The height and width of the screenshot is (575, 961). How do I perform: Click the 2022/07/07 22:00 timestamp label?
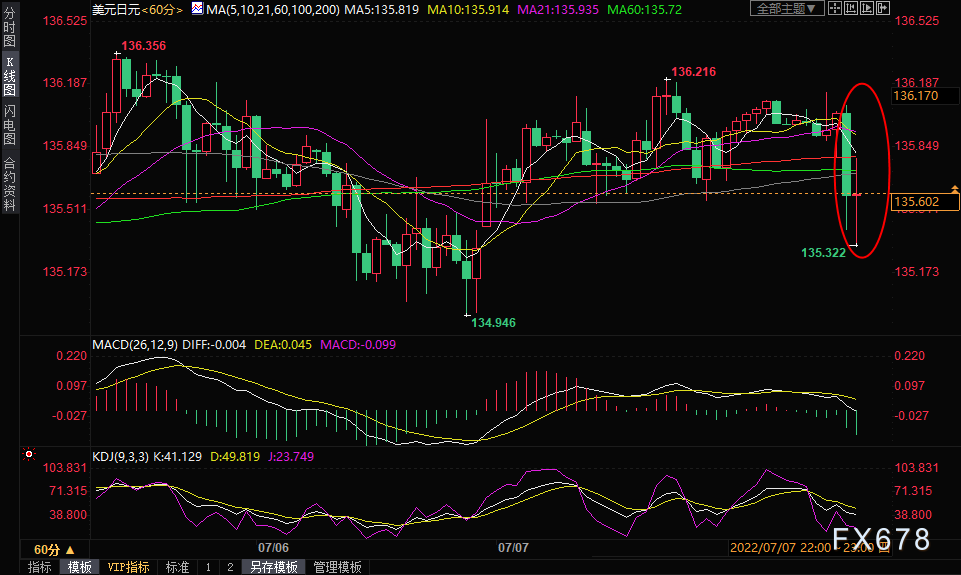pos(780,547)
